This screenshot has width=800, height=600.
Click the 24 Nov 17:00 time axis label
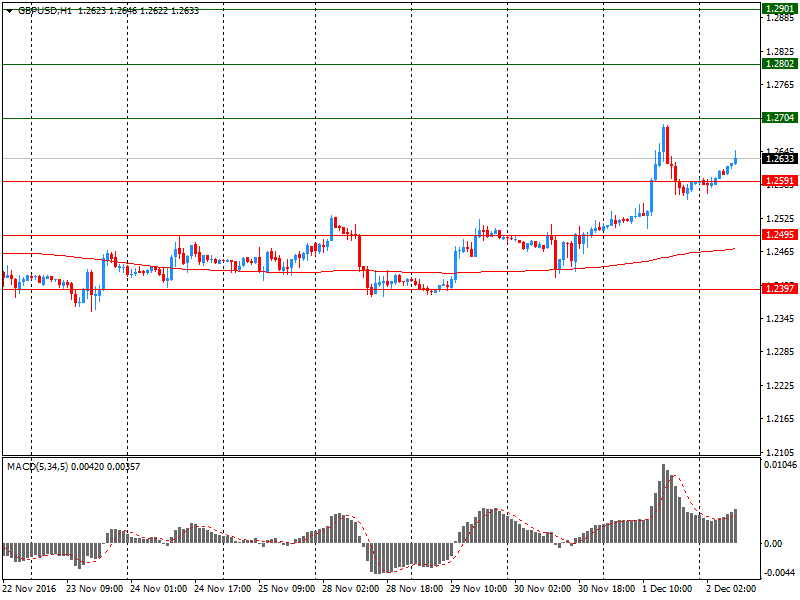coord(222,588)
